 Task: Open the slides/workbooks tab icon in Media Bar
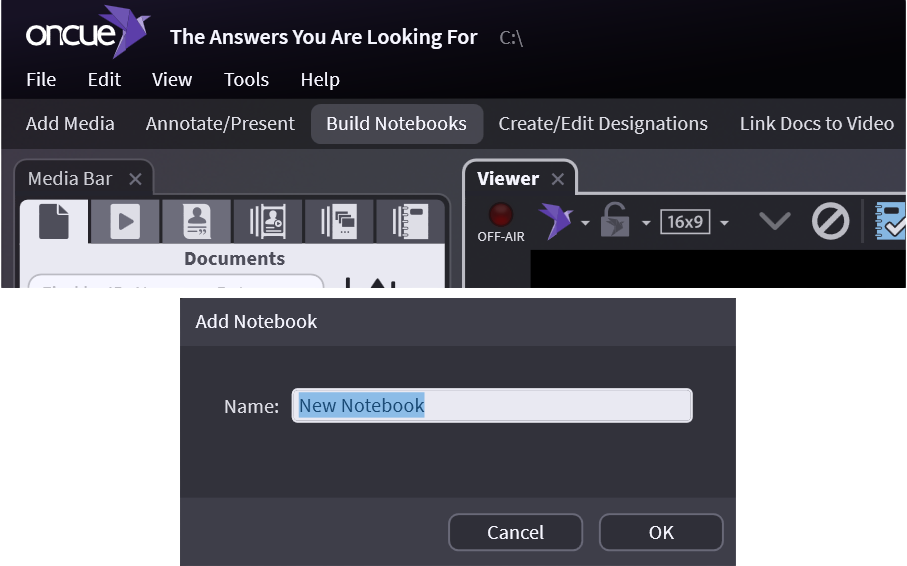pos(338,221)
